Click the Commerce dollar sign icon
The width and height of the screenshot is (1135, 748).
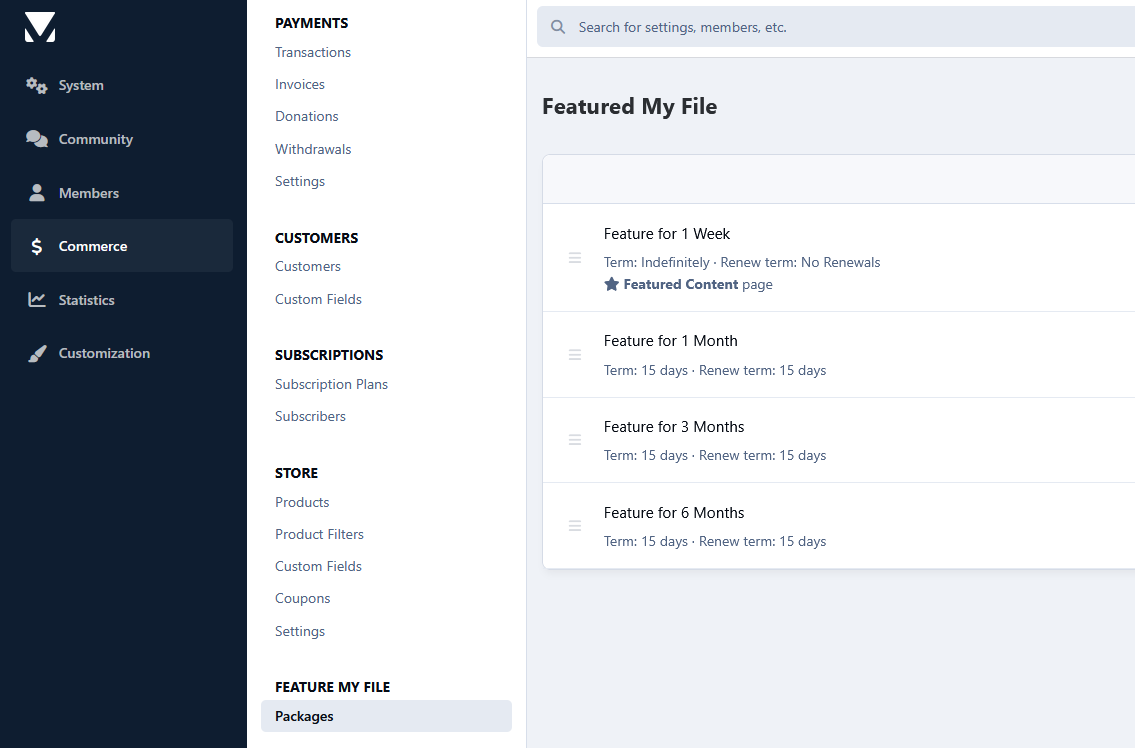click(37, 246)
